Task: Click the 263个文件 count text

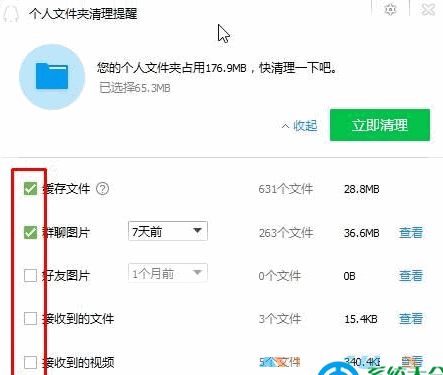Action: click(x=286, y=232)
